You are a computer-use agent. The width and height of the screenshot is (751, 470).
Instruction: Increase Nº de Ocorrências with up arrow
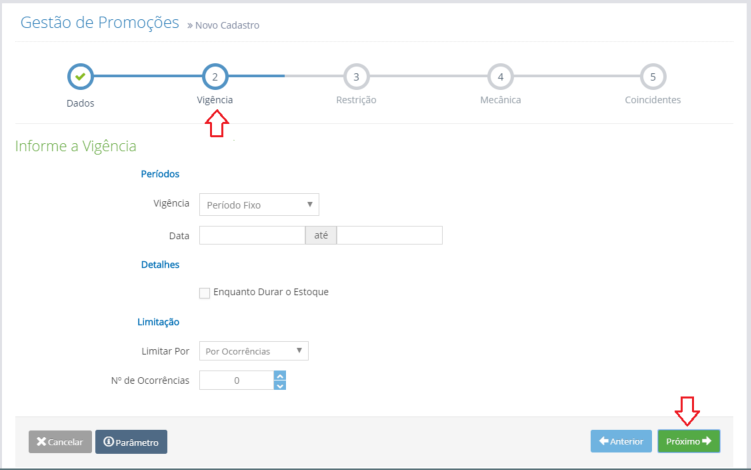(x=280, y=376)
